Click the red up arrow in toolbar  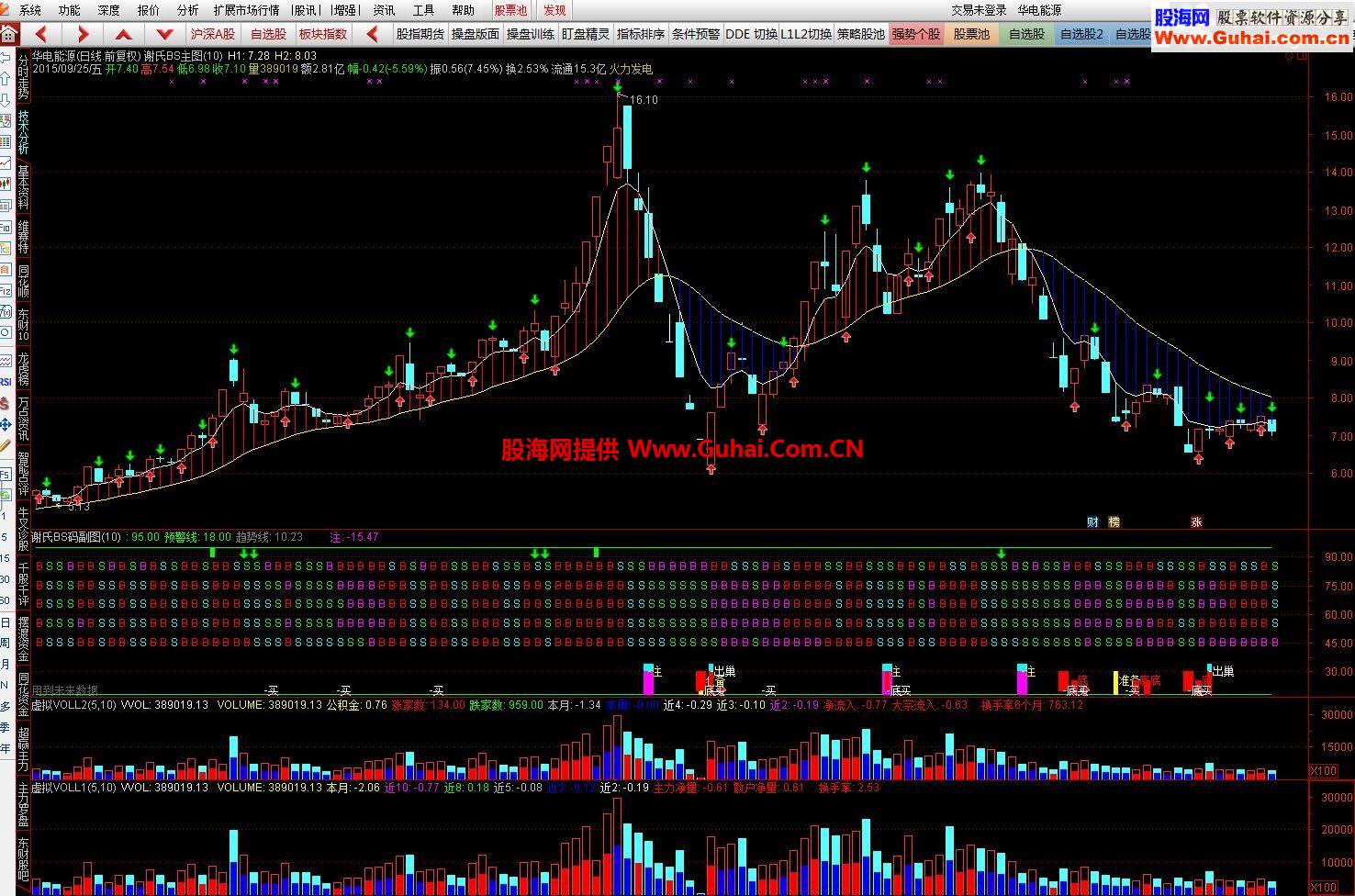(x=124, y=34)
